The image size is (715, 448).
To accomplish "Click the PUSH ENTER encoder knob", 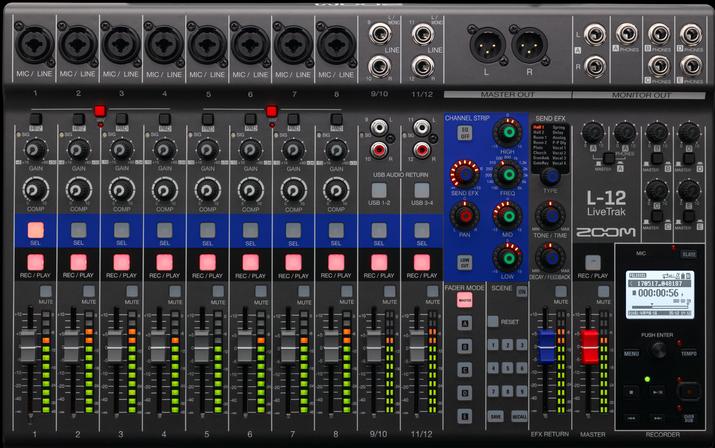I will (x=658, y=350).
